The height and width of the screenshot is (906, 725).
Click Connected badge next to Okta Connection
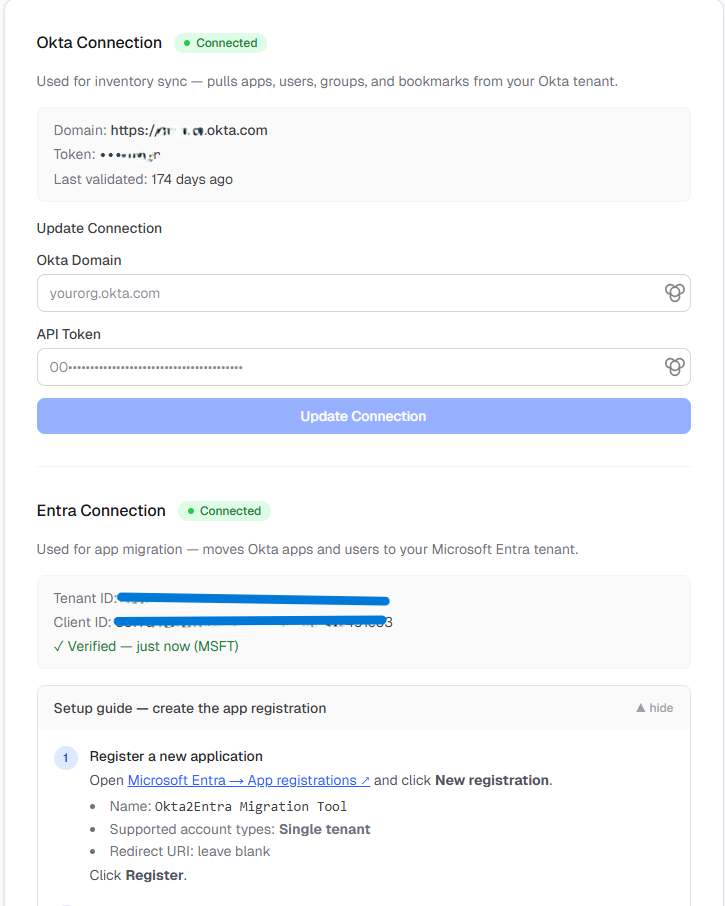220,43
